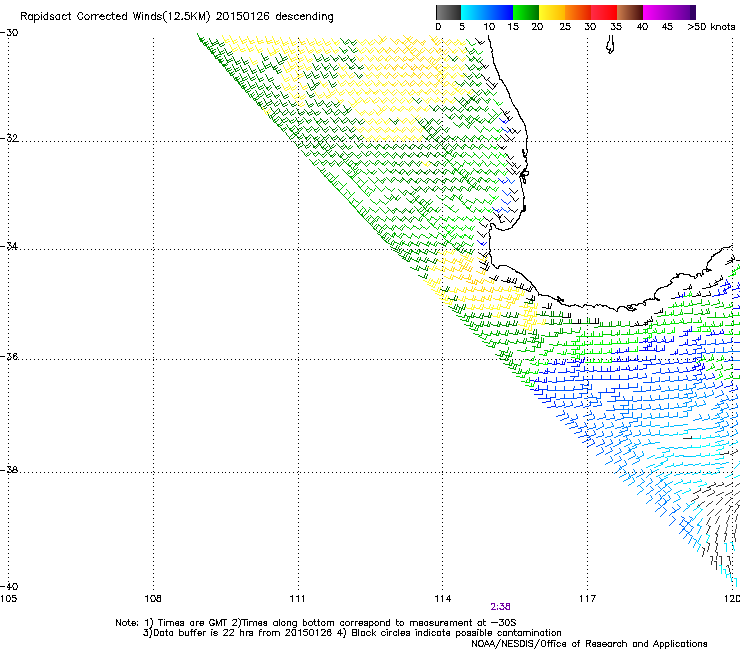Click the latitude label '-40'
The image size is (740, 650).
pos(9,586)
